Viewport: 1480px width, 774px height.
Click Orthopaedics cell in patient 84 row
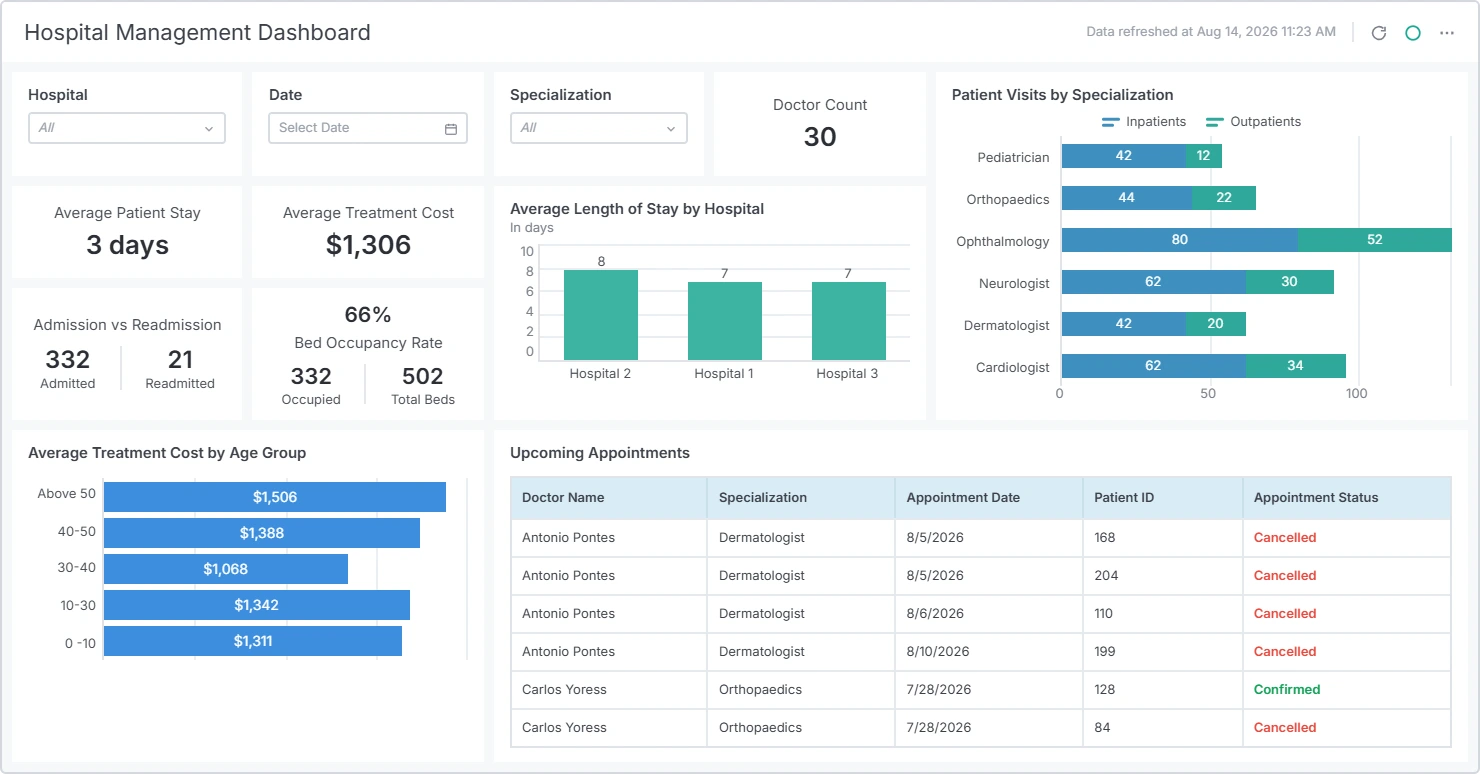coord(801,728)
